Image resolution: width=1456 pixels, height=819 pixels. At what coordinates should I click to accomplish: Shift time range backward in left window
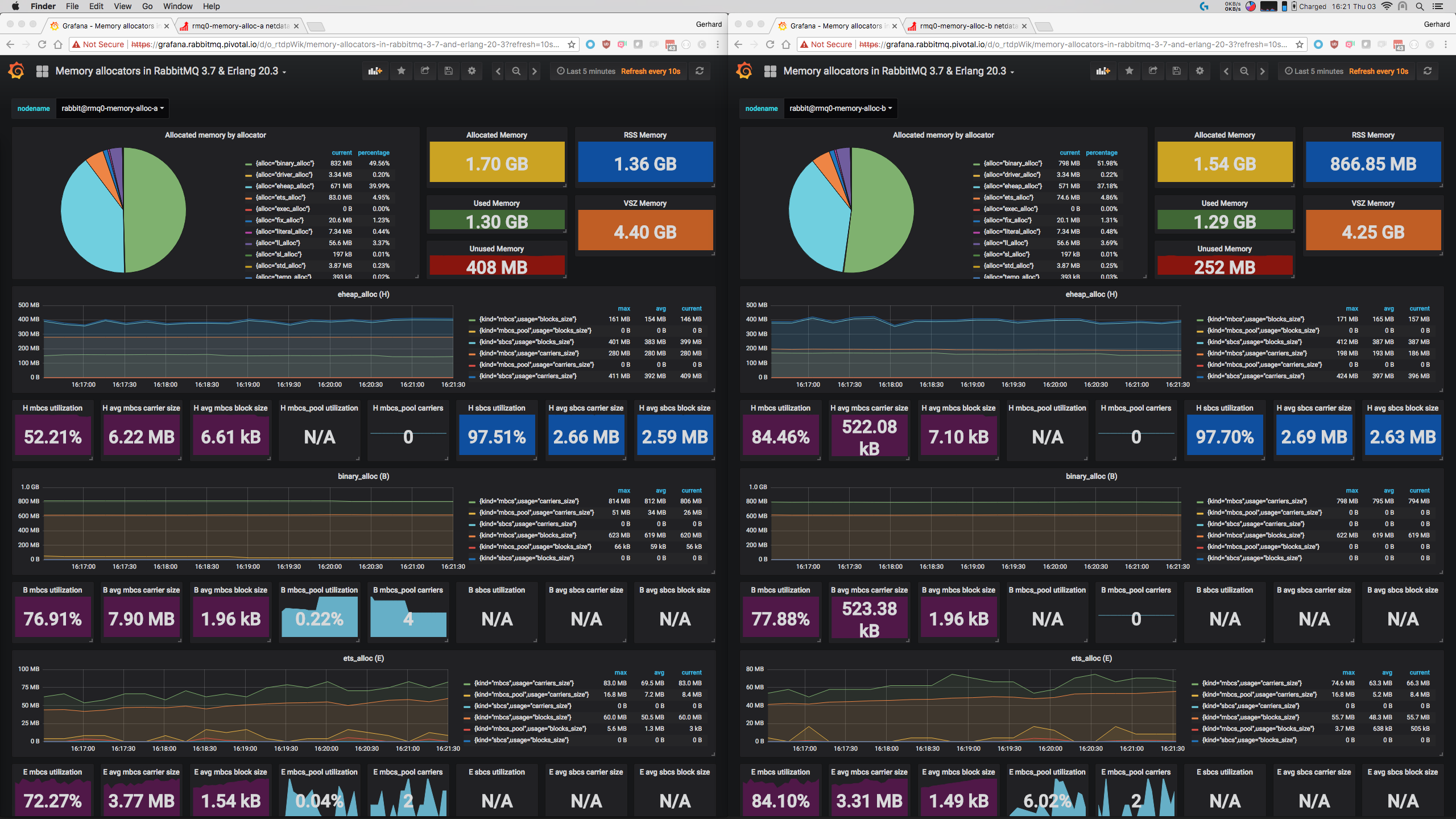[498, 71]
